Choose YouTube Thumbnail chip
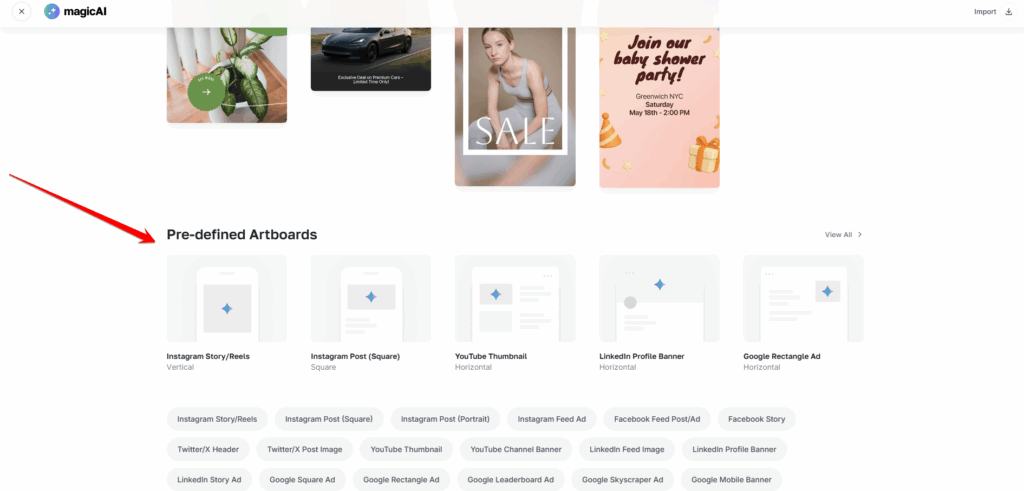Viewport: 1024px width, 491px height. (406, 449)
